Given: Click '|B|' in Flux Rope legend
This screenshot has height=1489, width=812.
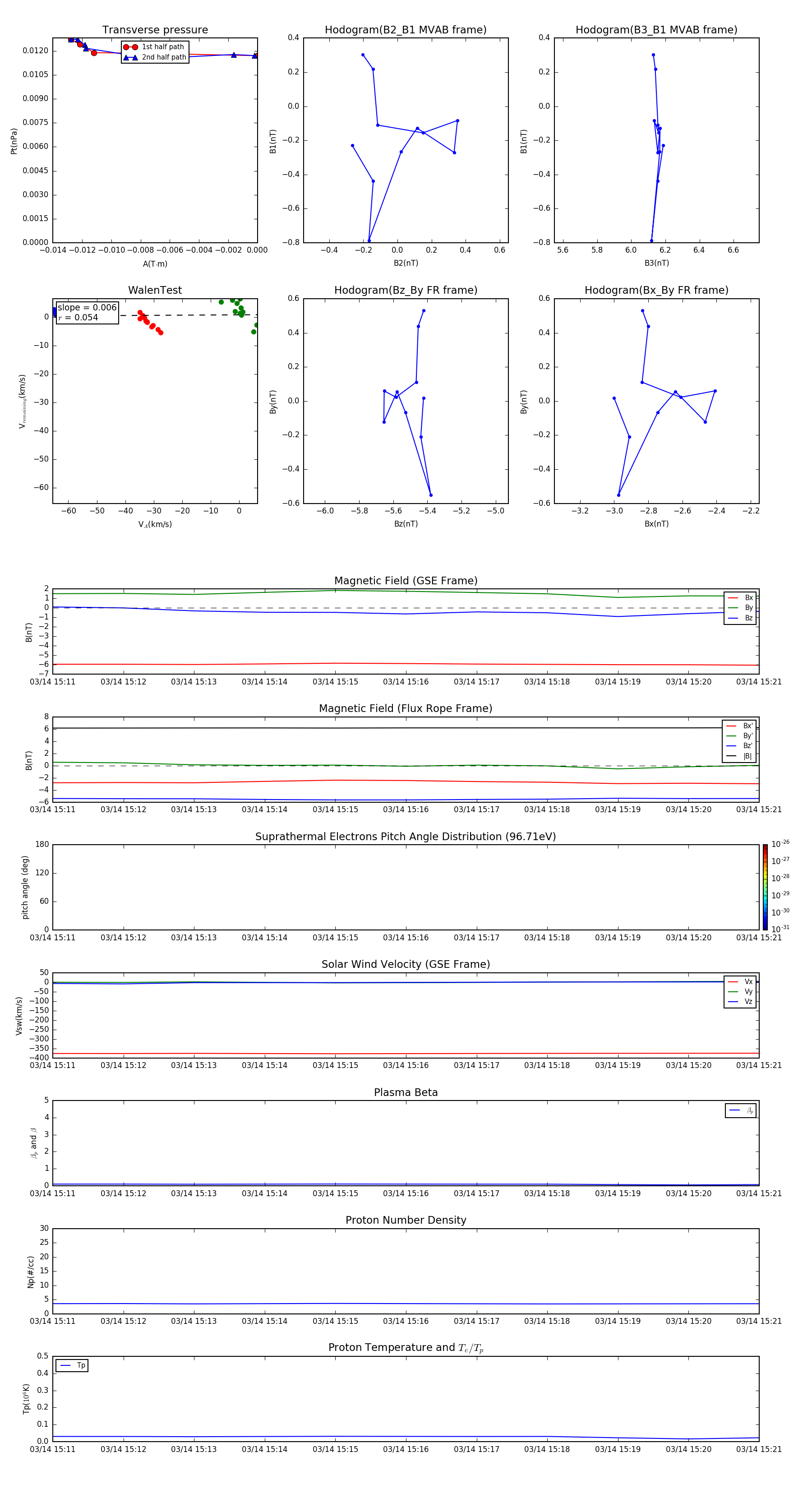Looking at the screenshot, I should pyautogui.click(x=740, y=756).
